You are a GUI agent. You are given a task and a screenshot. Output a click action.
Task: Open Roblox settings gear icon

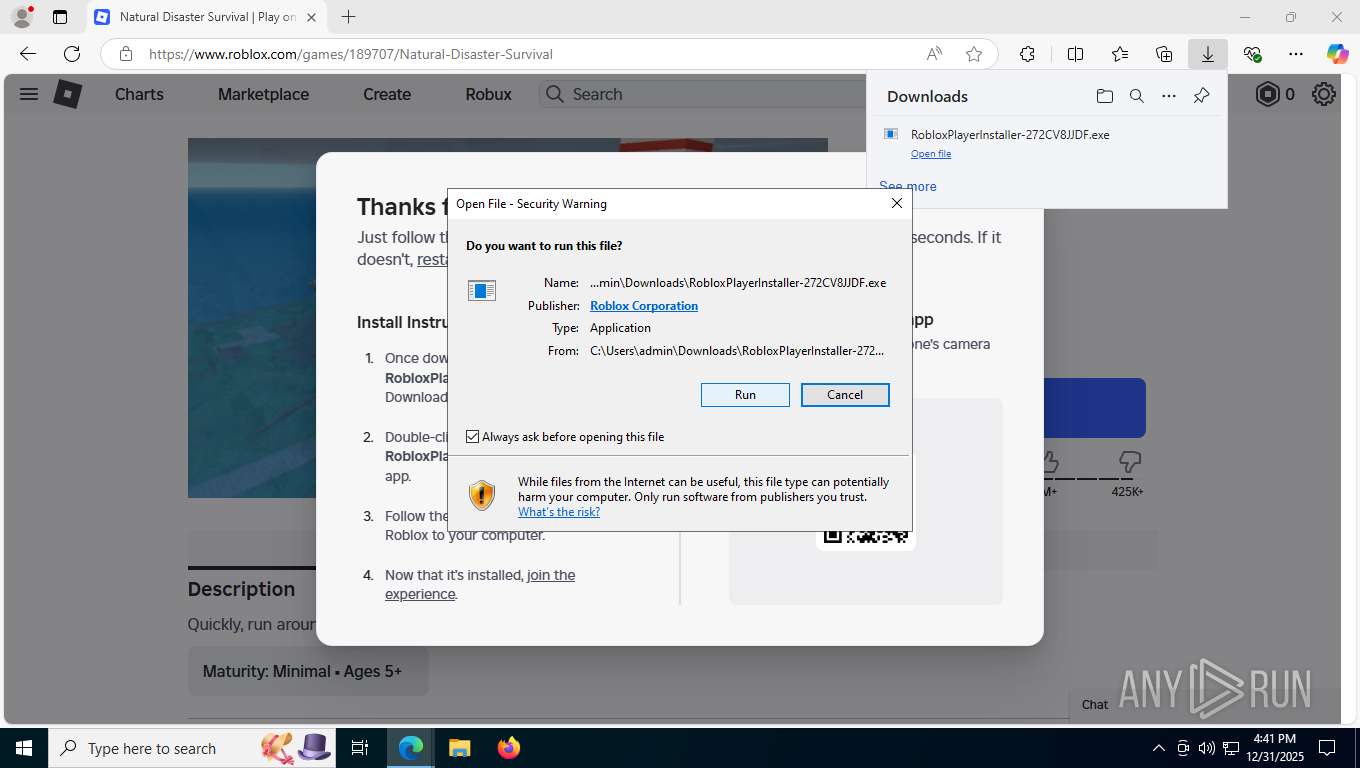[x=1324, y=94]
